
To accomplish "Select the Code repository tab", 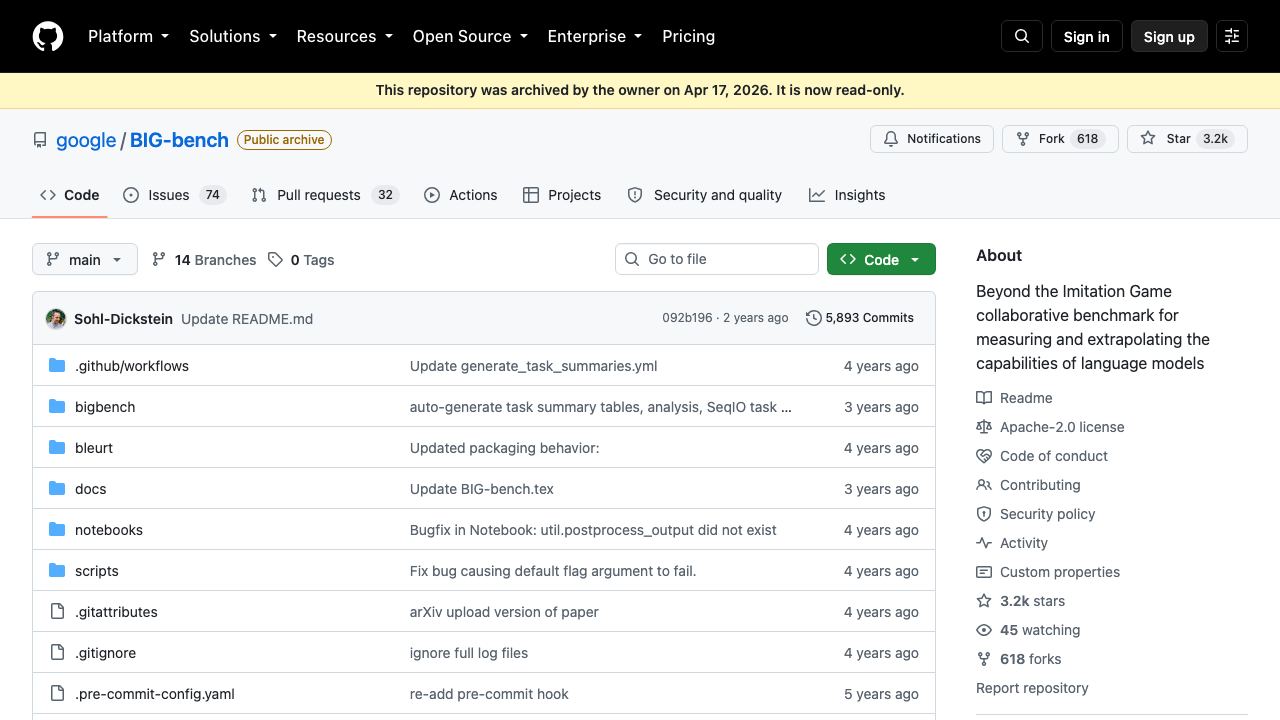I will click(70, 195).
